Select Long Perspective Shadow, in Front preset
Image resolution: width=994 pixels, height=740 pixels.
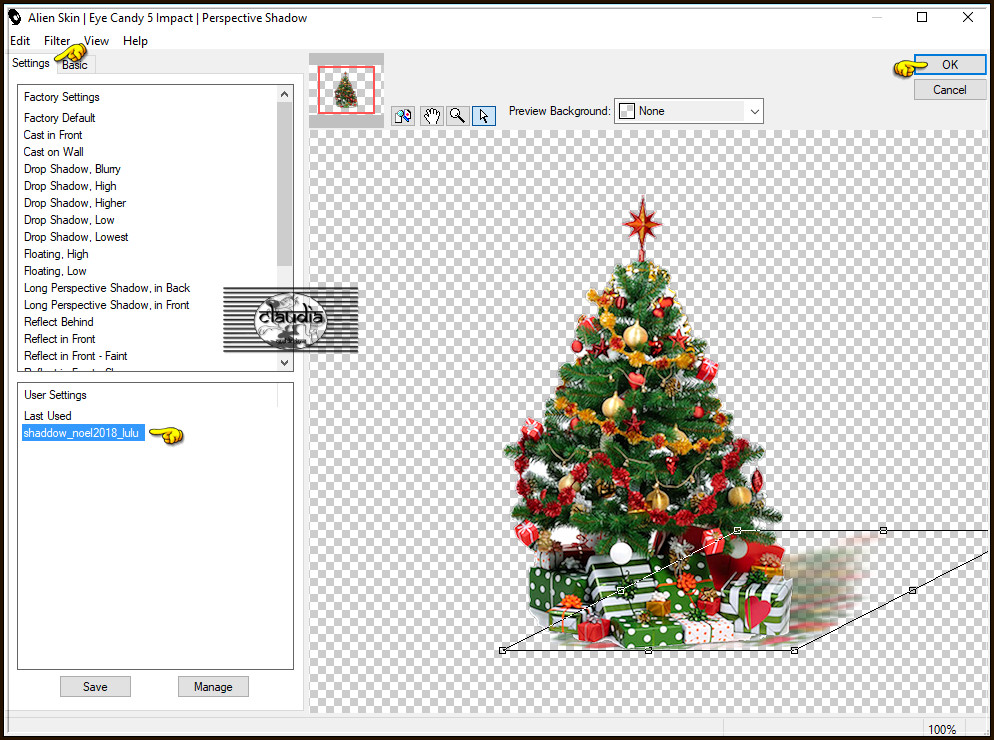coord(106,306)
